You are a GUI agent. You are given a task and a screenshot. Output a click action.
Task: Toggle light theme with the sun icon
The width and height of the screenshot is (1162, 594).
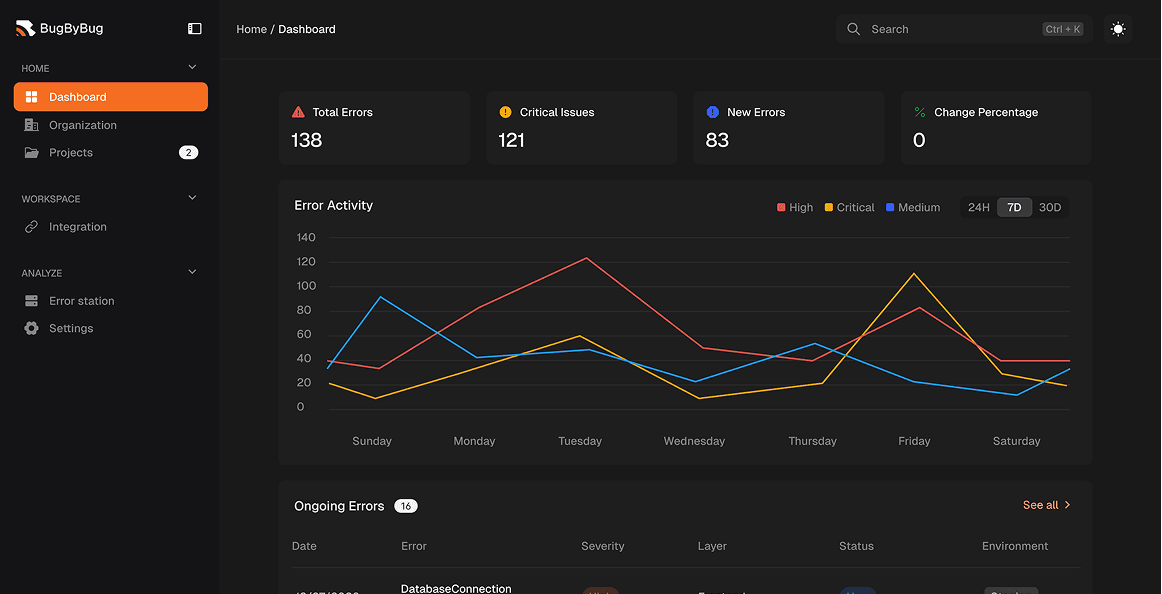tap(1118, 29)
